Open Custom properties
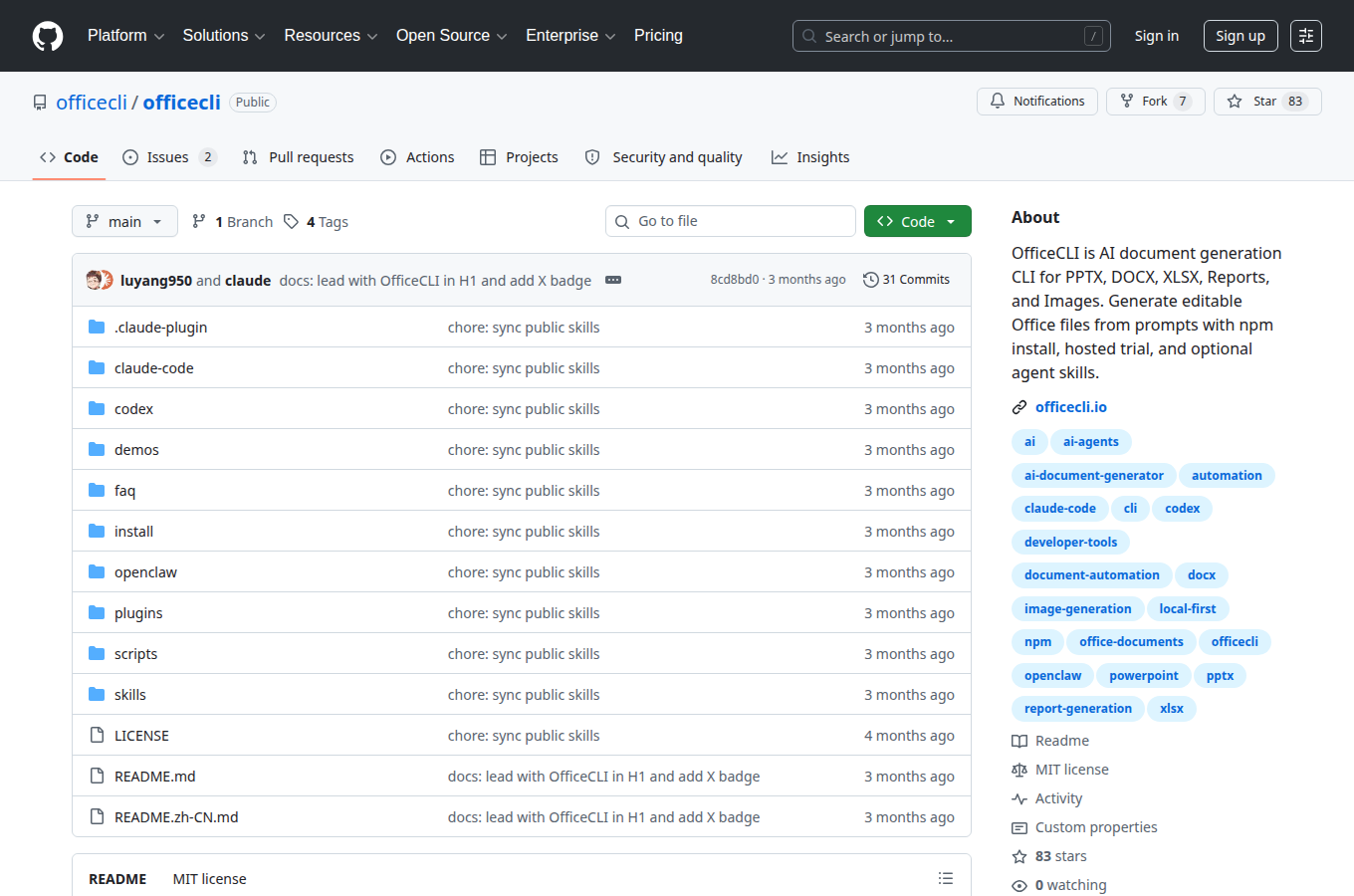This screenshot has width=1354, height=896. 1084,827
